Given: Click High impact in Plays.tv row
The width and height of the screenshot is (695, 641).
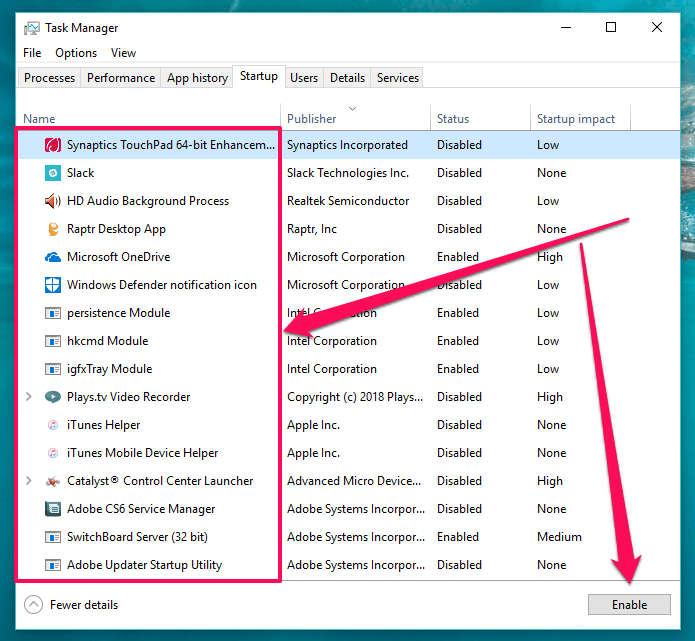Looking at the screenshot, I should 550,397.
